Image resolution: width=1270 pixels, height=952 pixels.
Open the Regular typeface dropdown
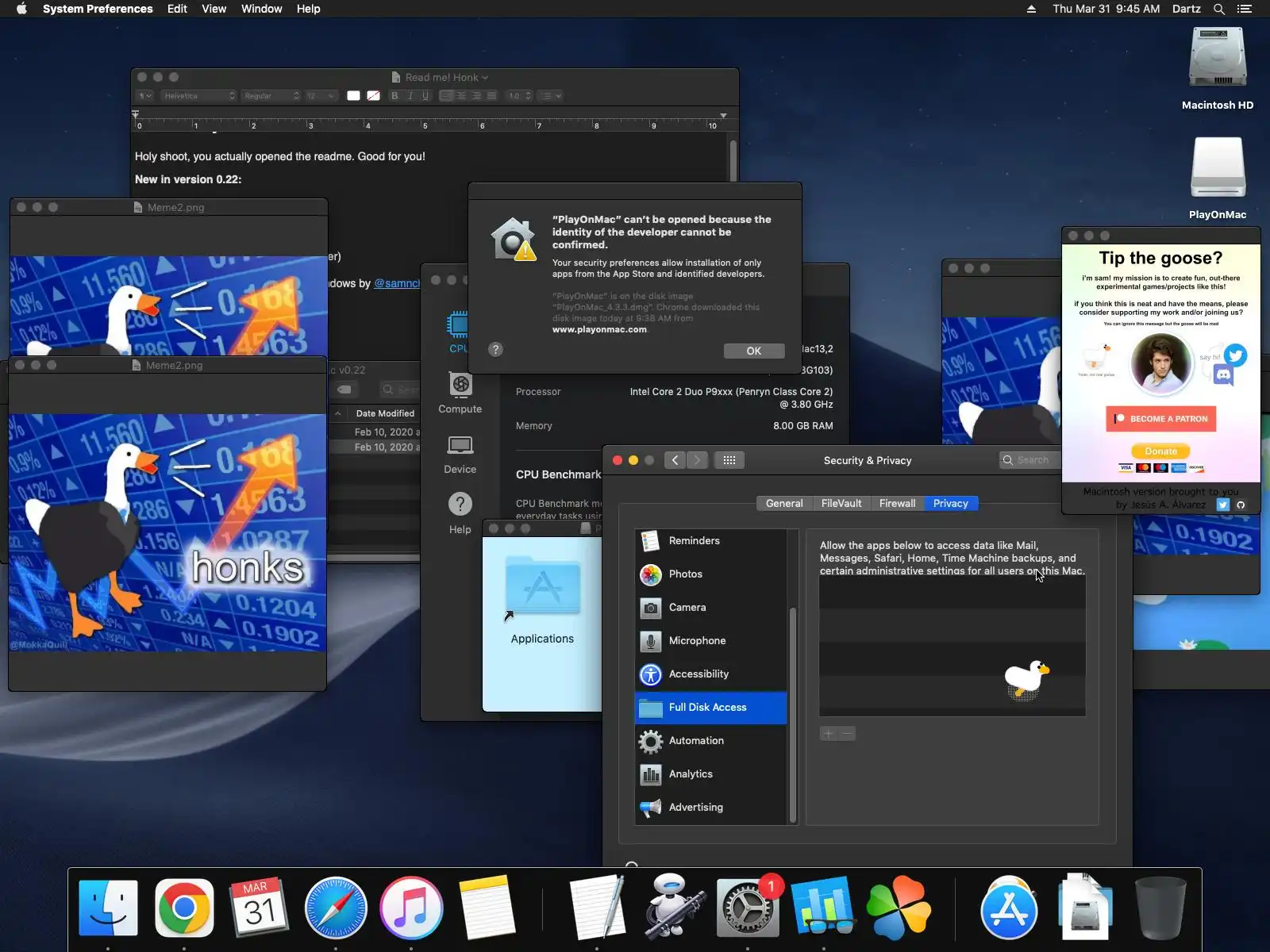[271, 96]
